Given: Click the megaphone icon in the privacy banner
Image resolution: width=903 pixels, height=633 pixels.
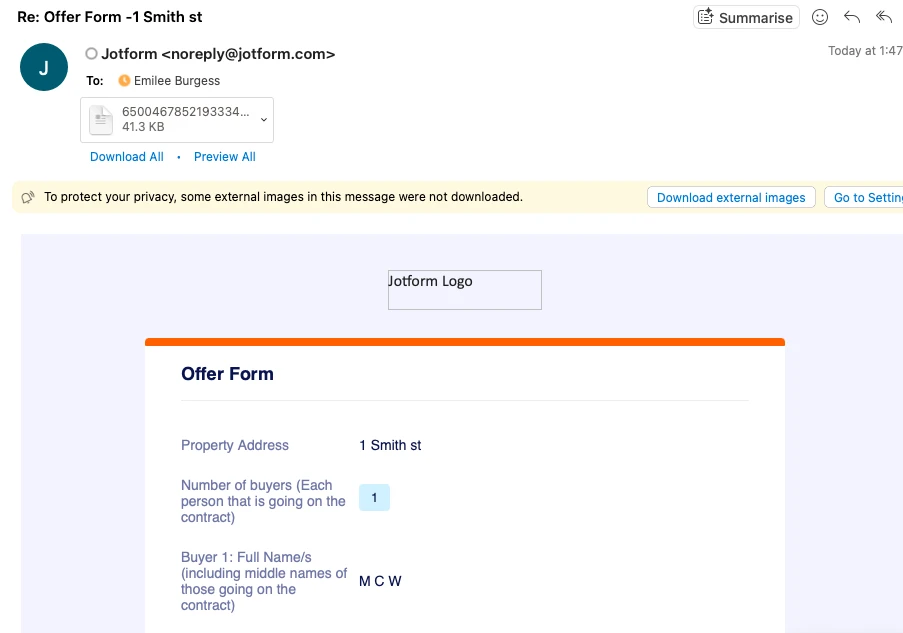Looking at the screenshot, I should coord(27,197).
